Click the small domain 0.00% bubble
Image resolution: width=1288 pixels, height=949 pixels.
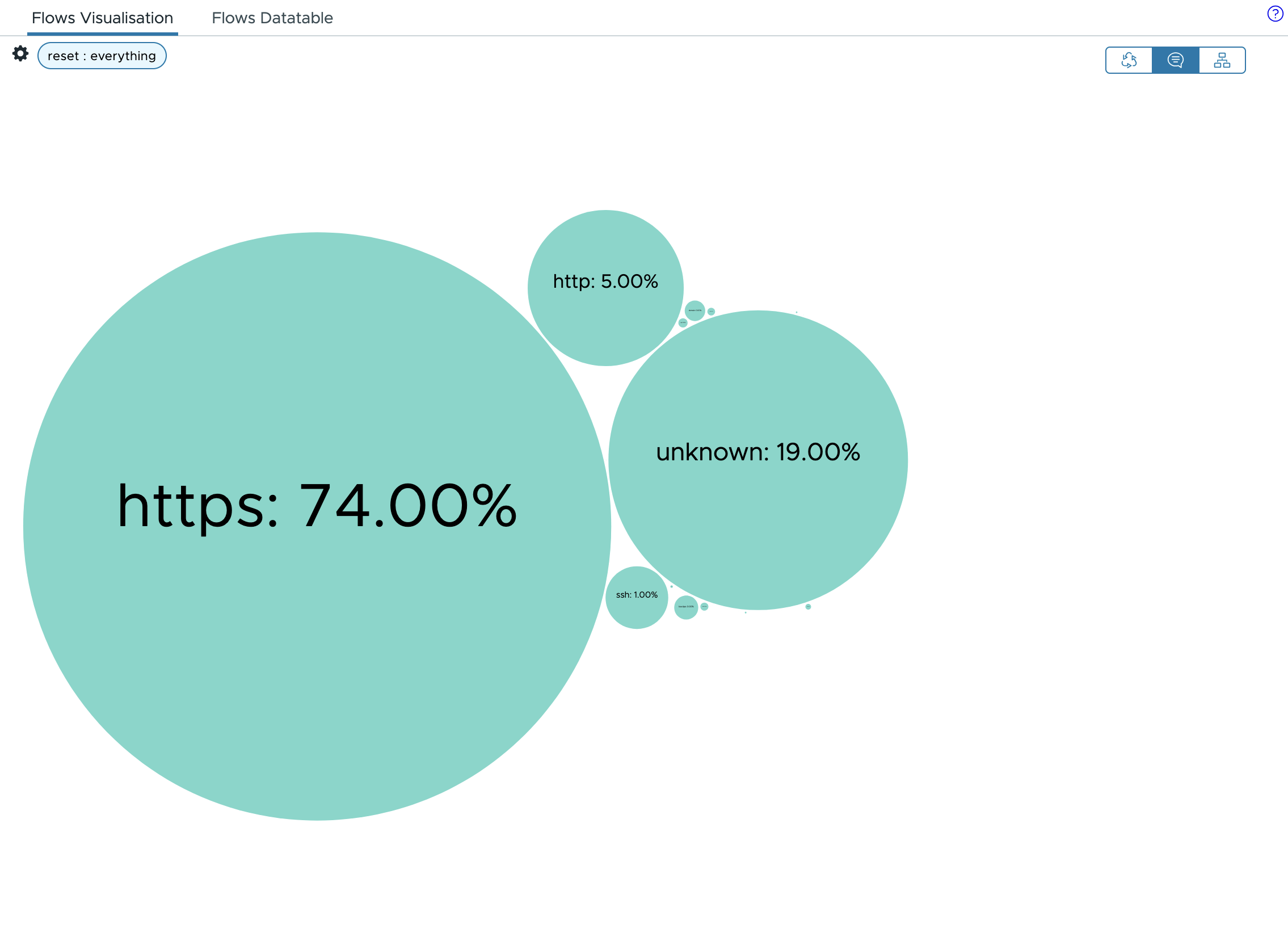695,310
